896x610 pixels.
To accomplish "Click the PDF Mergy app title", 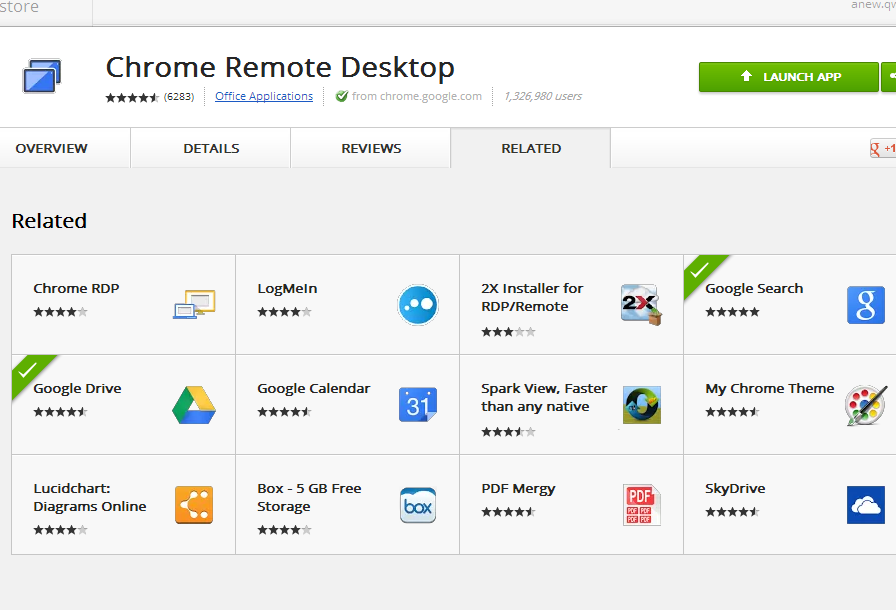I will (x=518, y=489).
